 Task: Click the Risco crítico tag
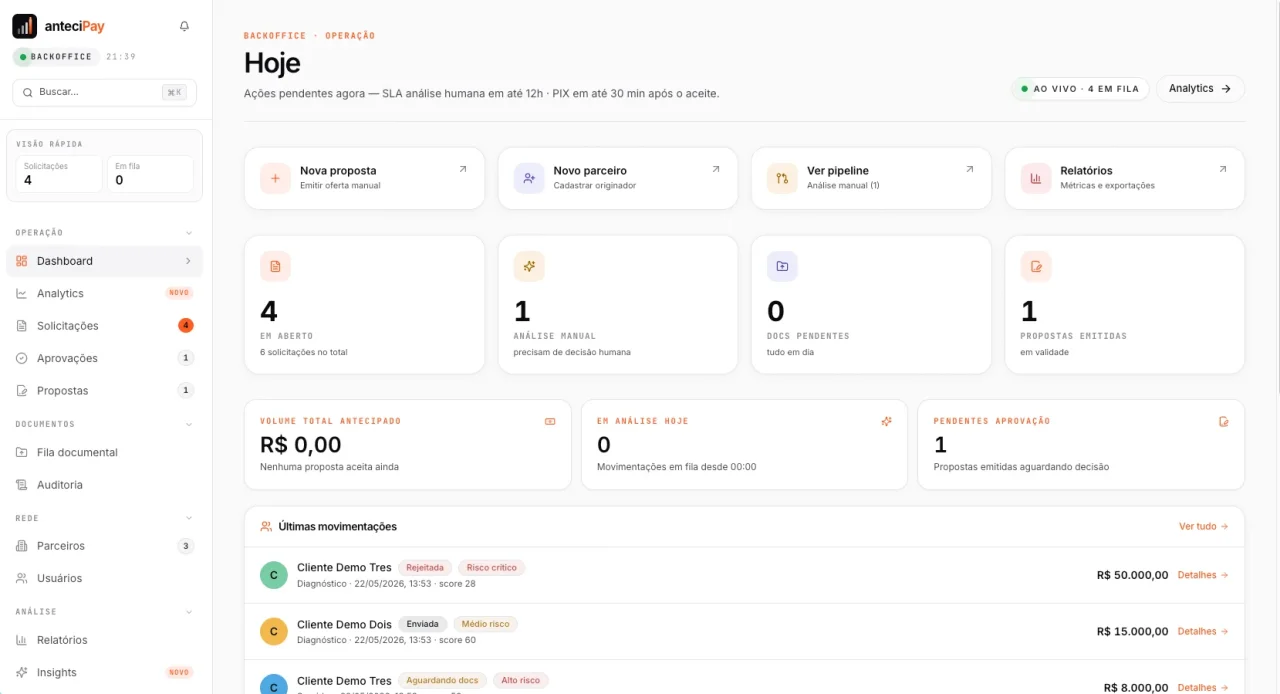point(492,568)
